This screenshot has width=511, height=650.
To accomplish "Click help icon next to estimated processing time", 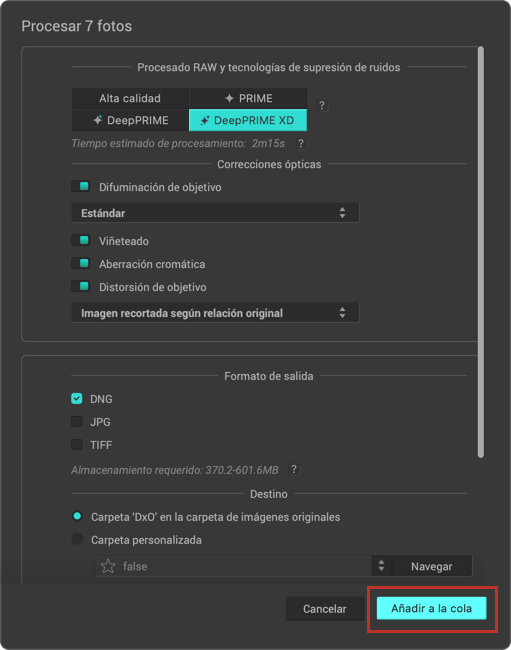I will coord(301,143).
